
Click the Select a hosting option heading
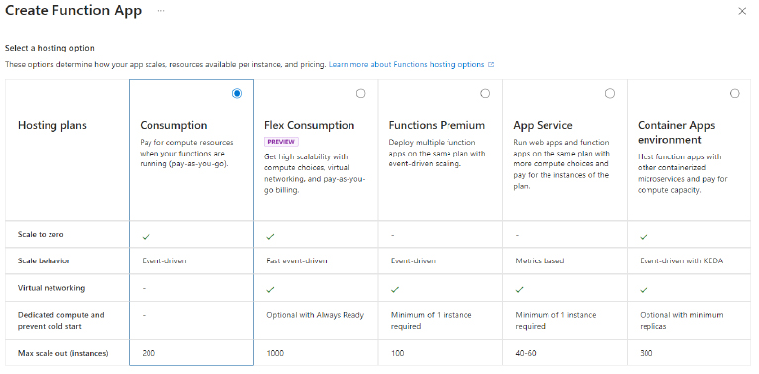pyautogui.click(x=49, y=48)
